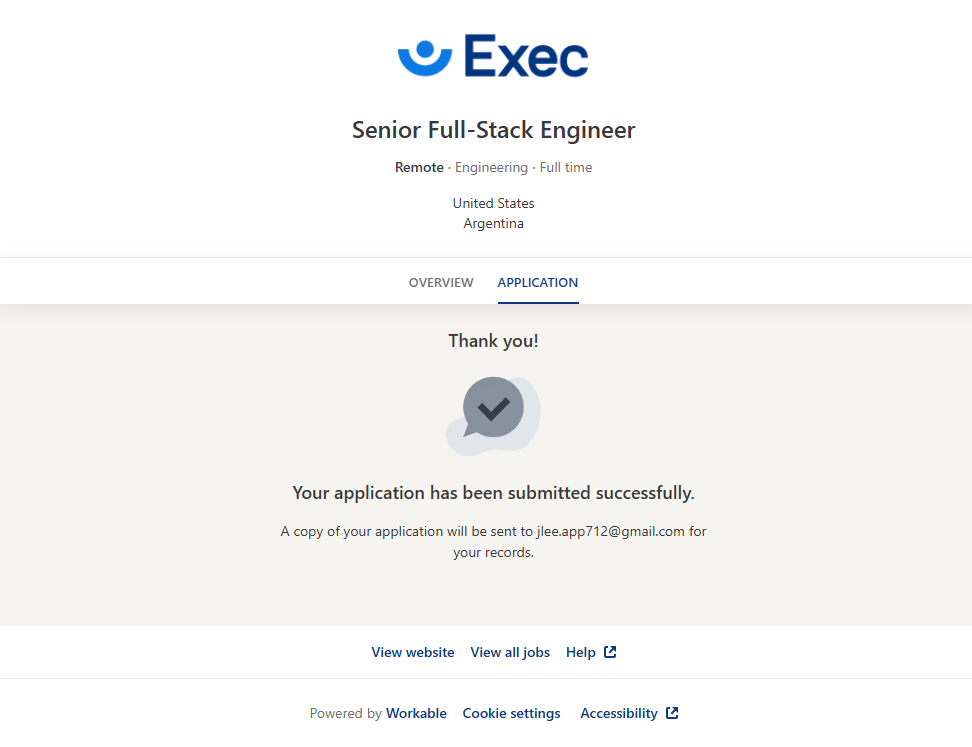This screenshot has width=972, height=747.
Task: Click the blue Exec smiley logo icon
Action: point(425,57)
